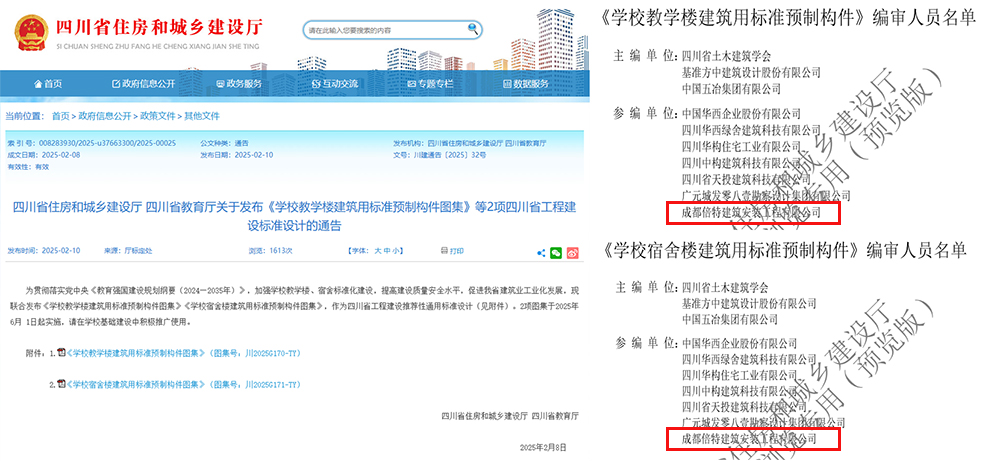This screenshot has width=1000, height=461.
Task: Click 四川省土木建筑学会 in teaching-building list
Action: coord(726,55)
